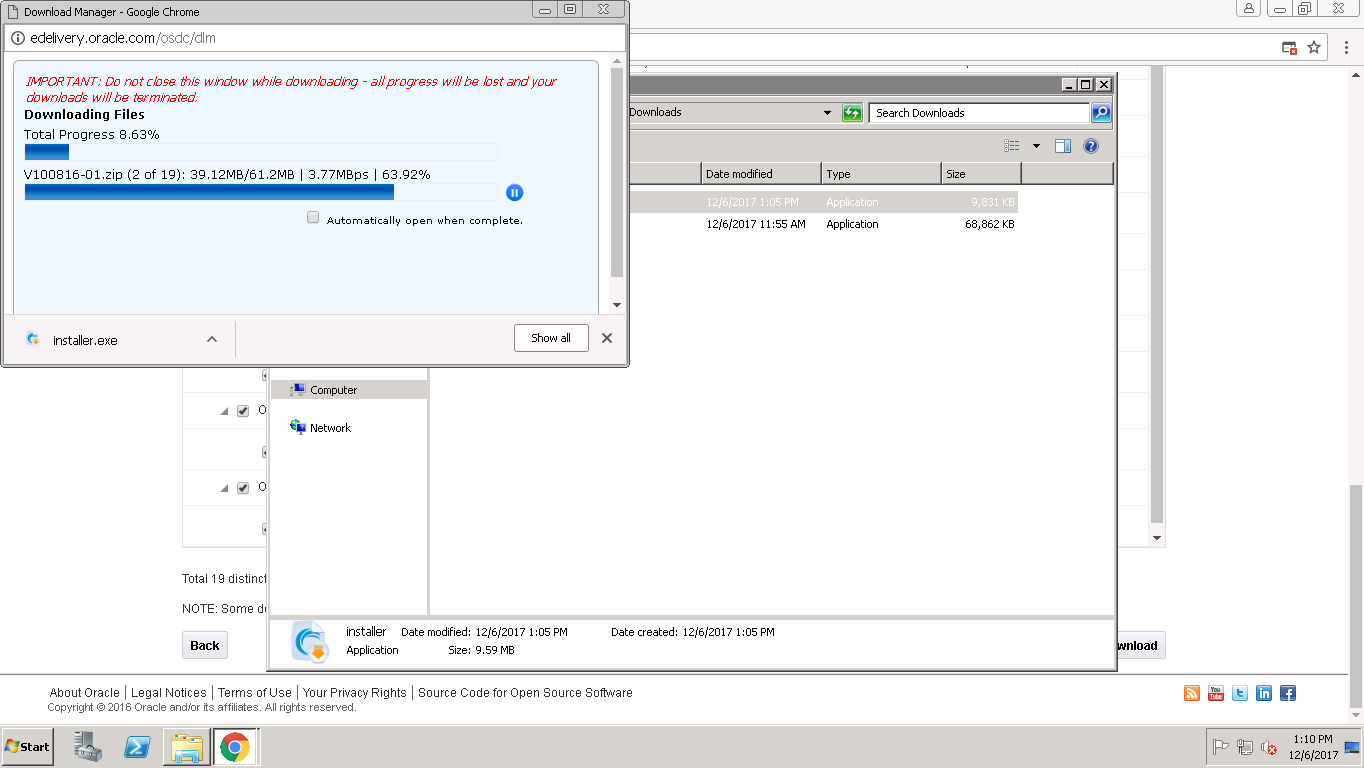This screenshot has height=768, width=1364.
Task: Pause the V100816-01.zip download
Action: point(514,192)
